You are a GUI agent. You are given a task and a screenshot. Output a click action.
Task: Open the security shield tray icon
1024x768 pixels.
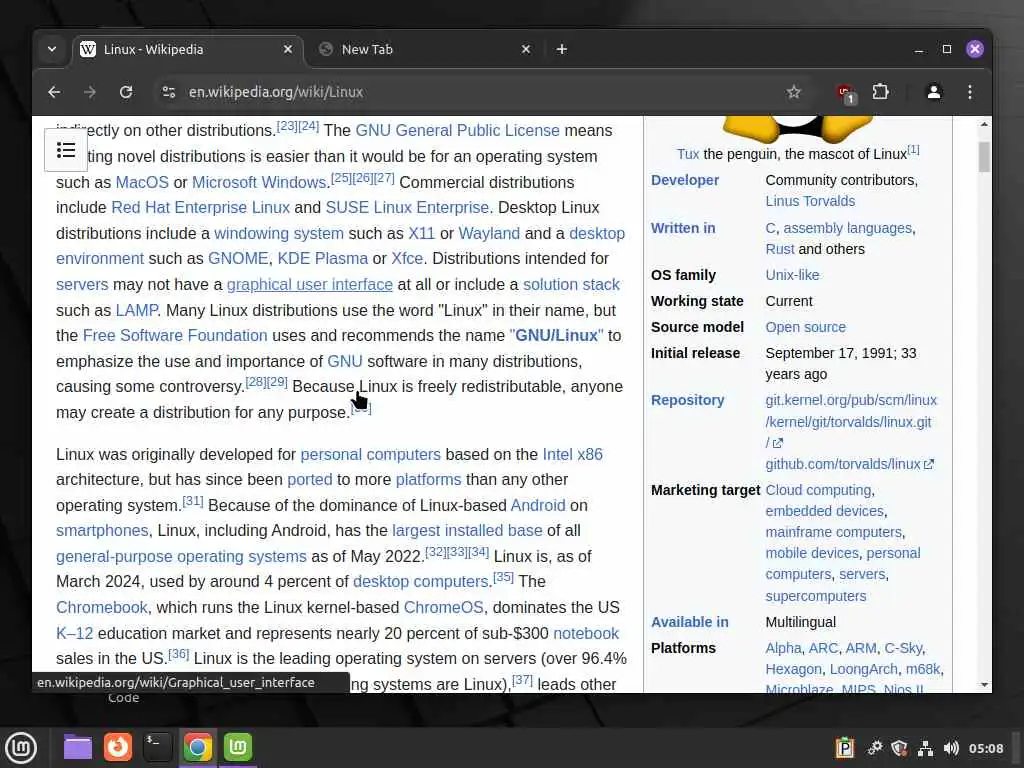point(899,748)
